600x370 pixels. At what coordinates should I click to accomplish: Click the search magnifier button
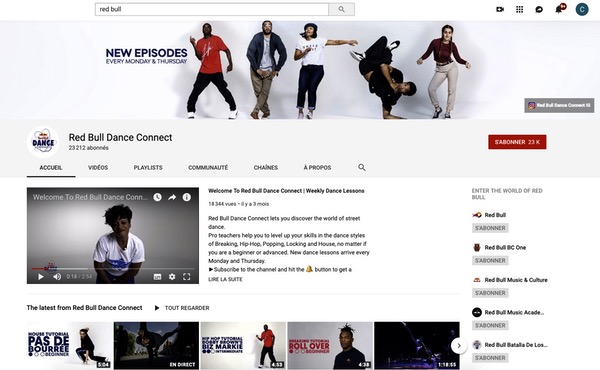(341, 9)
